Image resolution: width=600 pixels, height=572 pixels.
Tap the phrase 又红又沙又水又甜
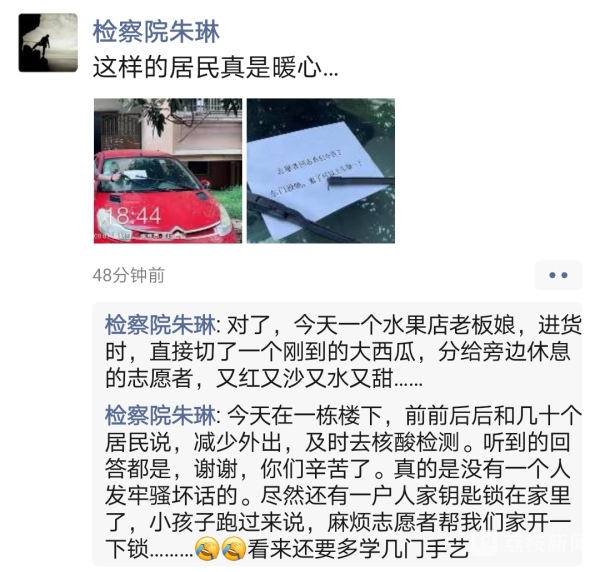(305, 379)
